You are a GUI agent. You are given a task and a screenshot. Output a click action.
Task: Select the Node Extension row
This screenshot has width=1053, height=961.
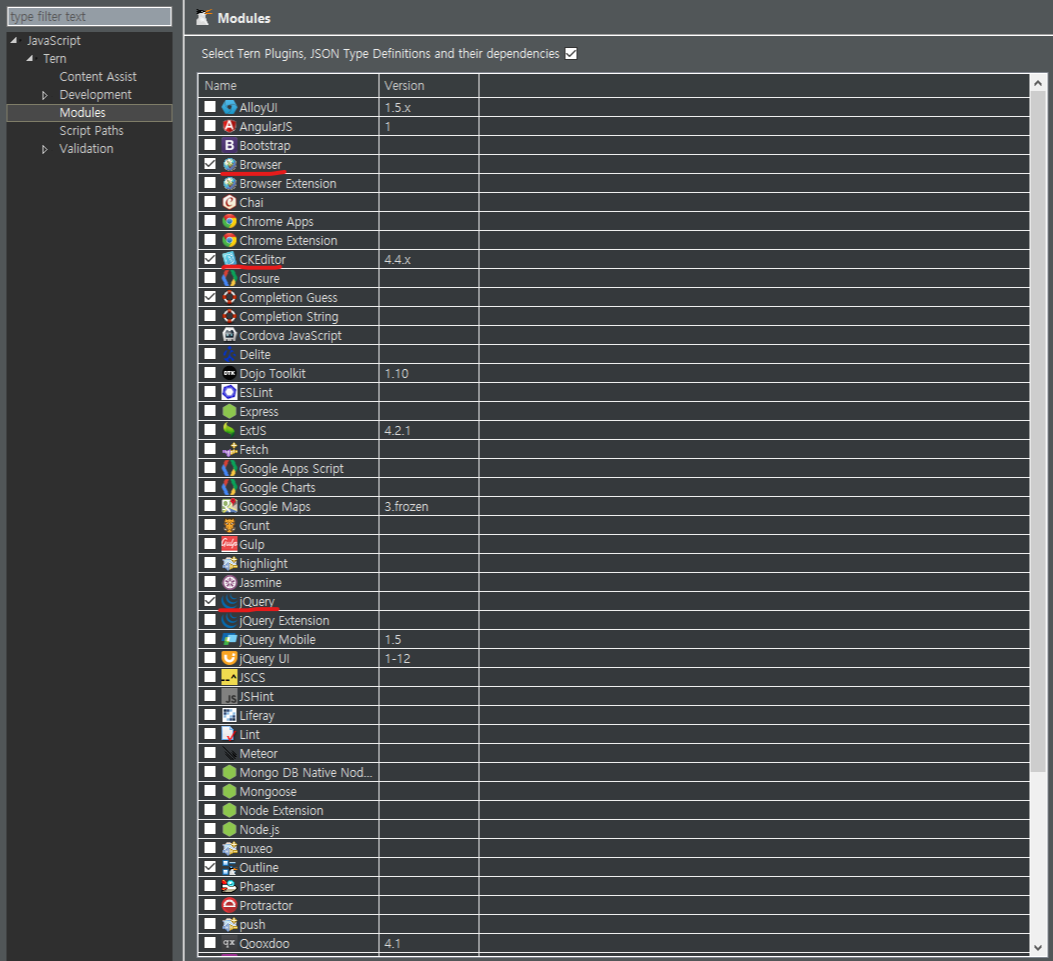tap(613, 810)
